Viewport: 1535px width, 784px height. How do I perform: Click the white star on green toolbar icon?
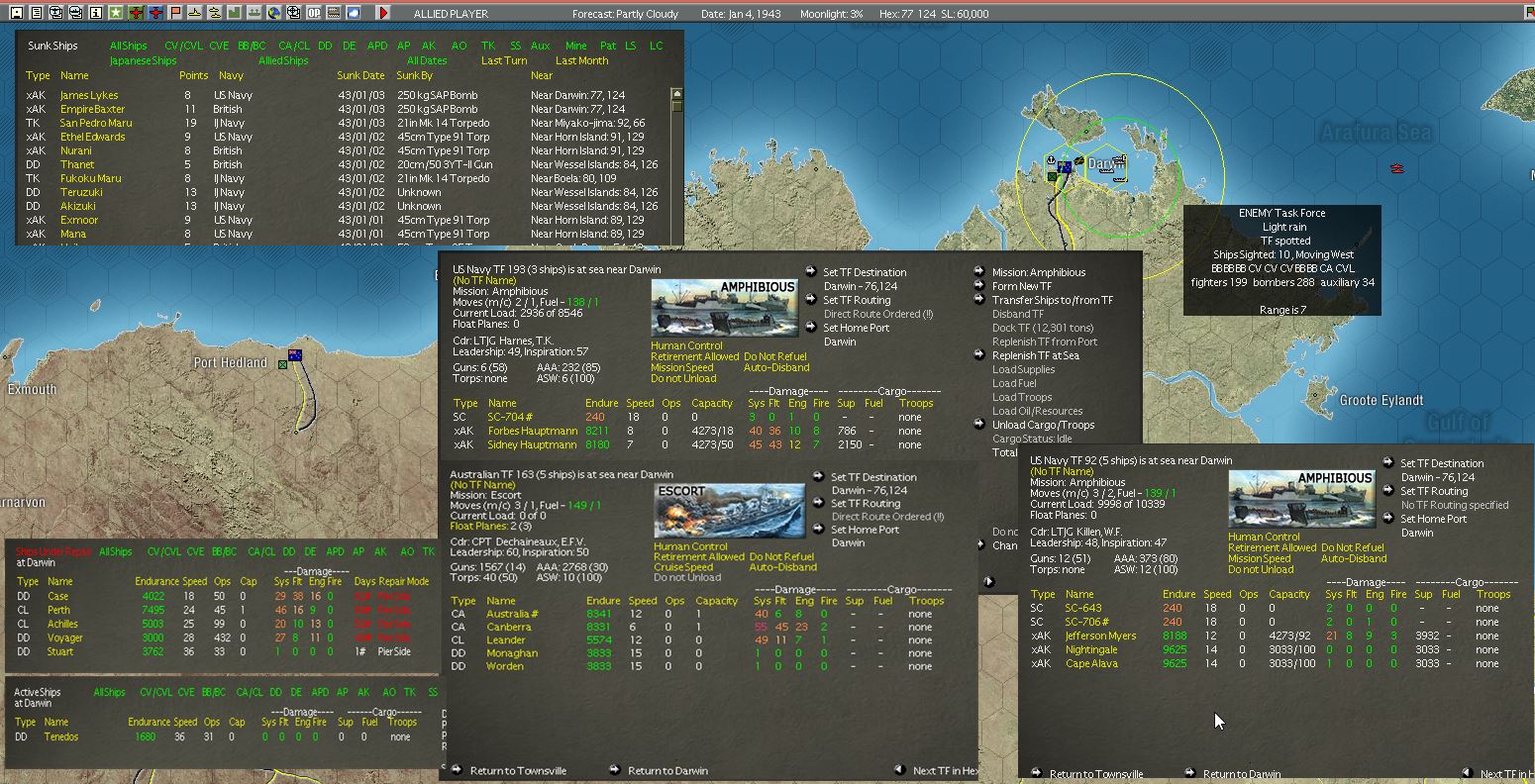pyautogui.click(x=115, y=13)
